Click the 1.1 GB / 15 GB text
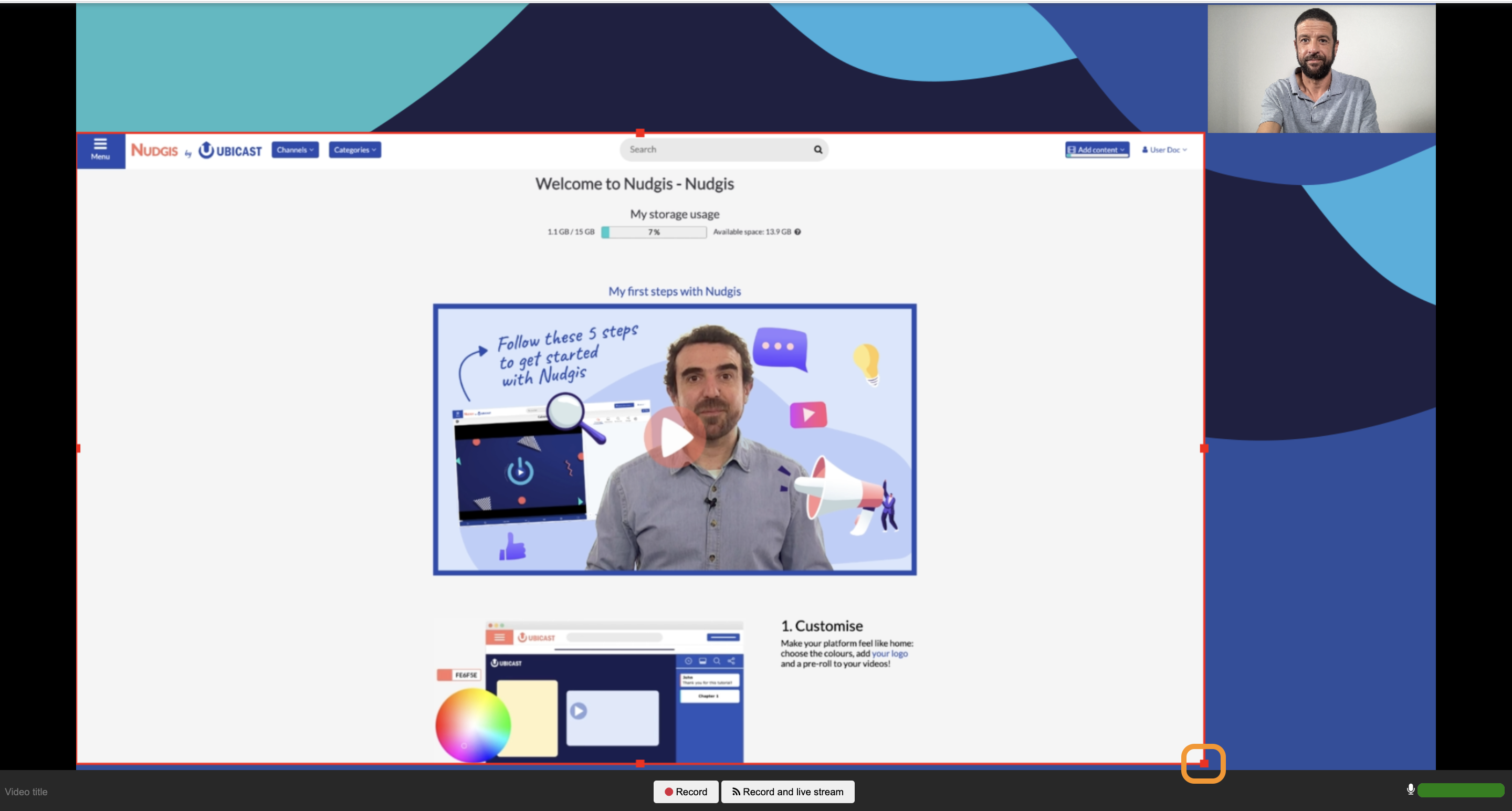Image resolution: width=1512 pixels, height=811 pixels. [571, 232]
